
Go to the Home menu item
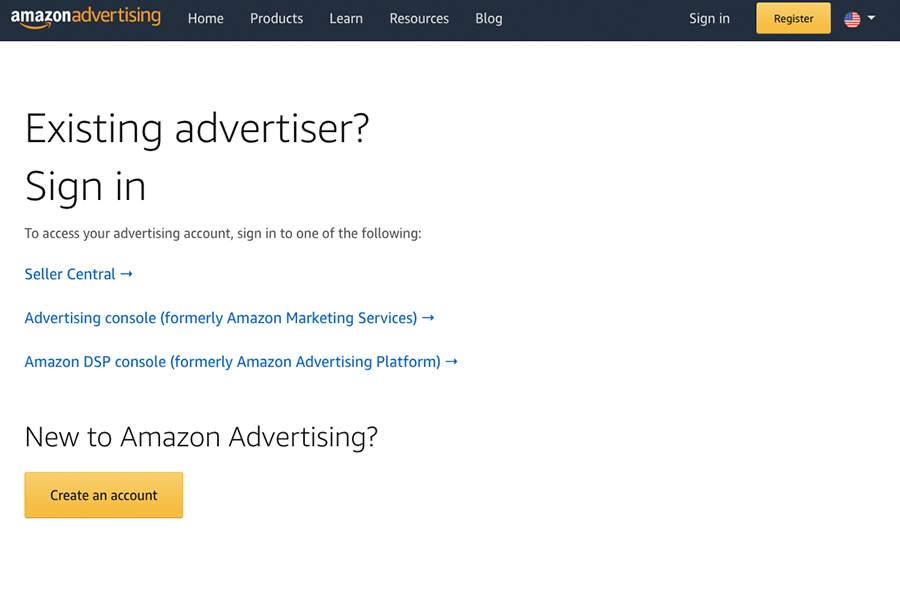tap(205, 18)
